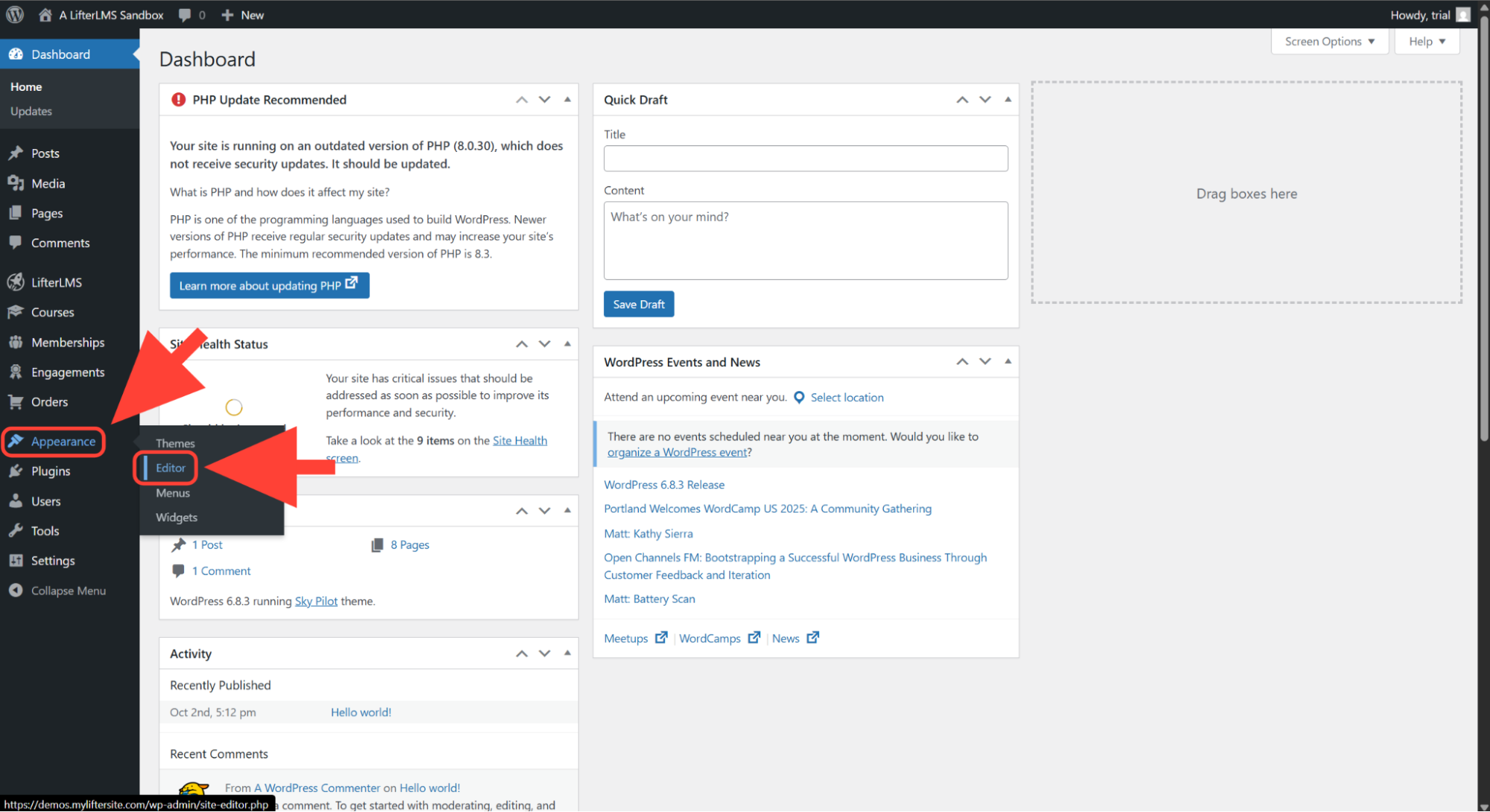The height and width of the screenshot is (812, 1490).
Task: Toggle the Activity panel collapse triangle
Action: coord(567,653)
